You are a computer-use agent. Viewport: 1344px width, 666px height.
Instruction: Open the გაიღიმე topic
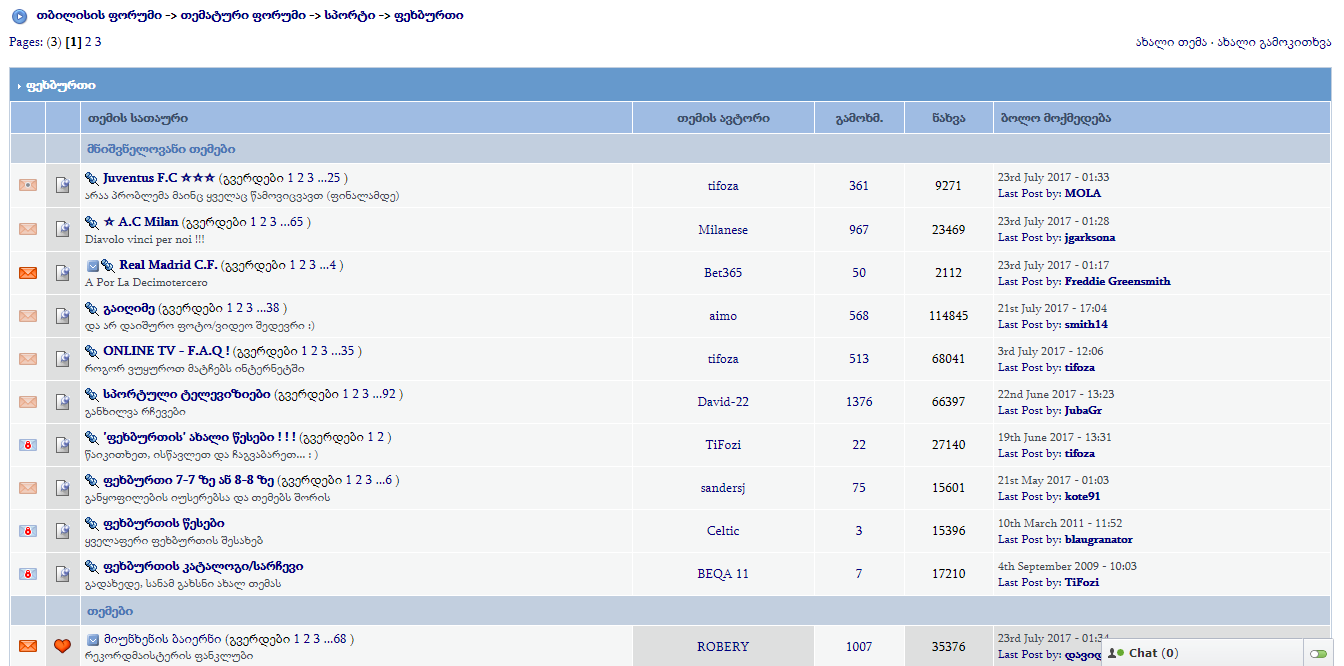pyautogui.click(x=129, y=308)
